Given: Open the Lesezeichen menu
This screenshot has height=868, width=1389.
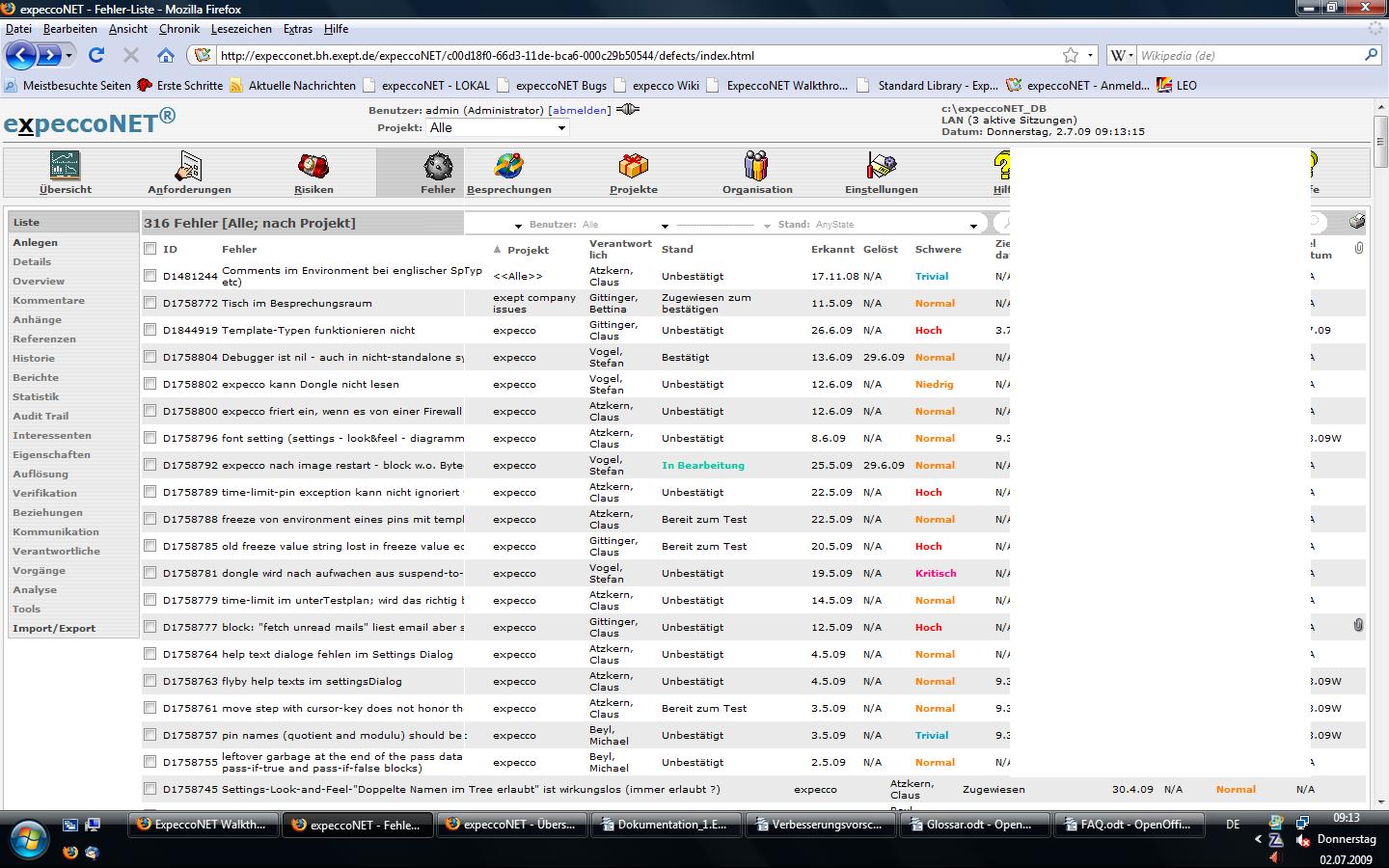Looking at the screenshot, I should tap(241, 29).
